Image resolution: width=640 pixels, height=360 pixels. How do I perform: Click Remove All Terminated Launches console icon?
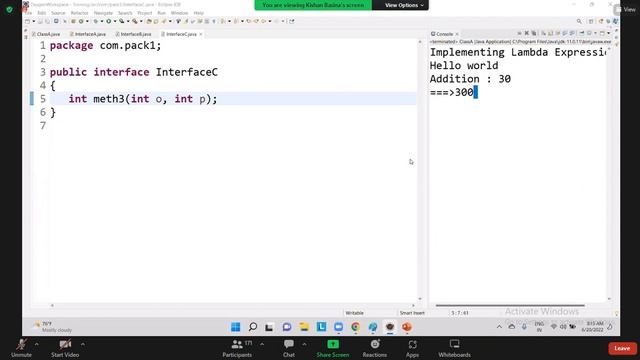click(534, 33)
